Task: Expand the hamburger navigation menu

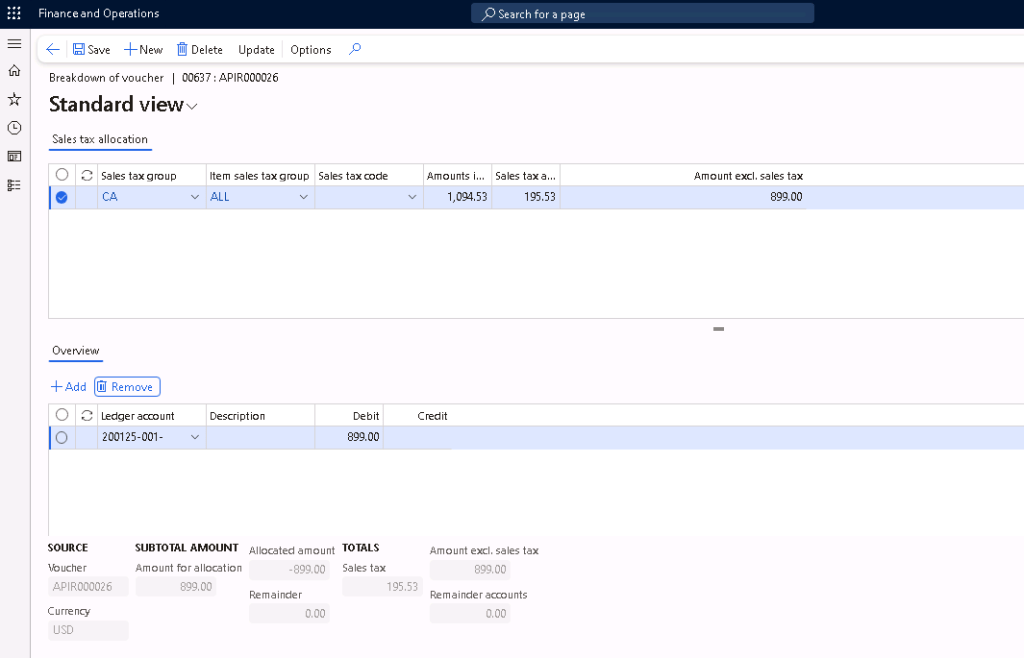Action: (14, 44)
